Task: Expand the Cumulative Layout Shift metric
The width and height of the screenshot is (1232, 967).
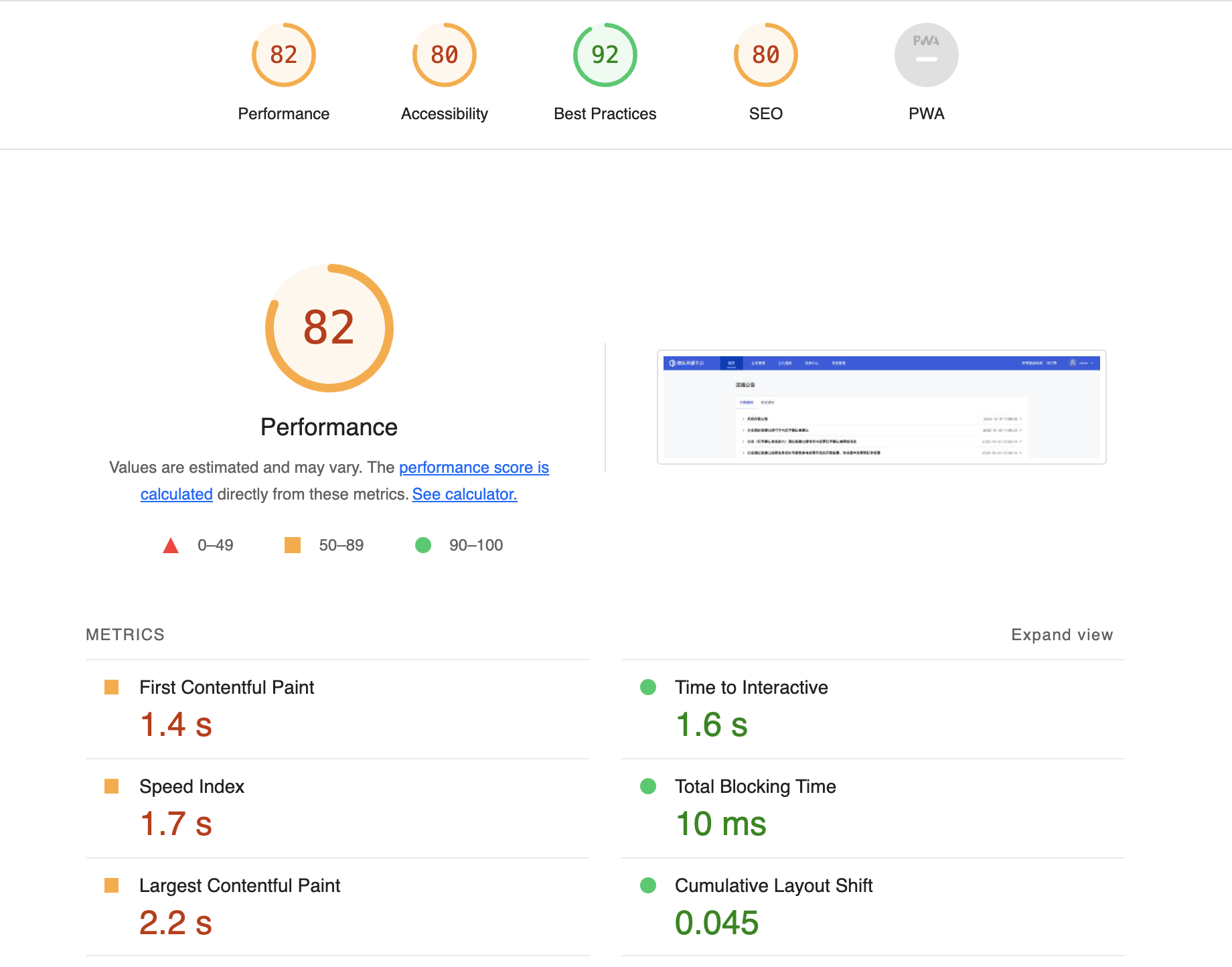Action: [x=773, y=886]
